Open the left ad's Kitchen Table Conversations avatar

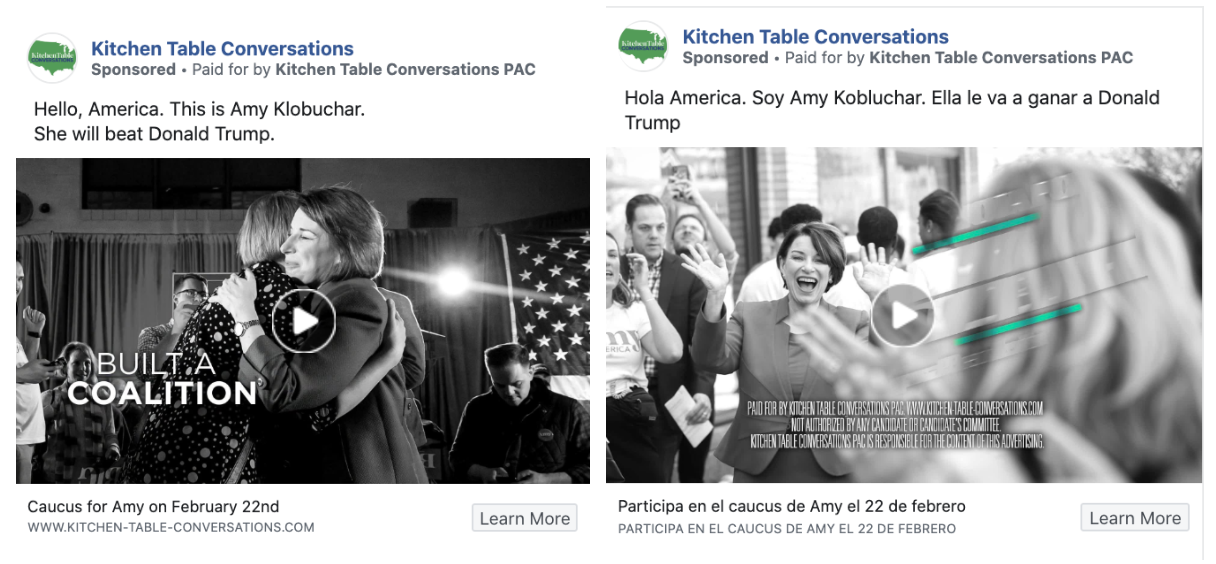(52, 58)
